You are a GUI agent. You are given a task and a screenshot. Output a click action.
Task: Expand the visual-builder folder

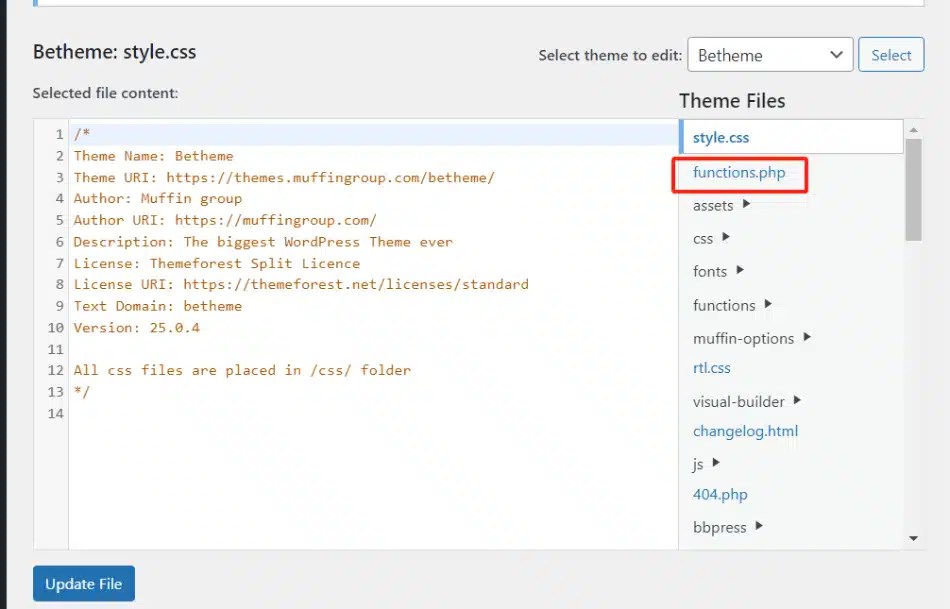tap(740, 400)
